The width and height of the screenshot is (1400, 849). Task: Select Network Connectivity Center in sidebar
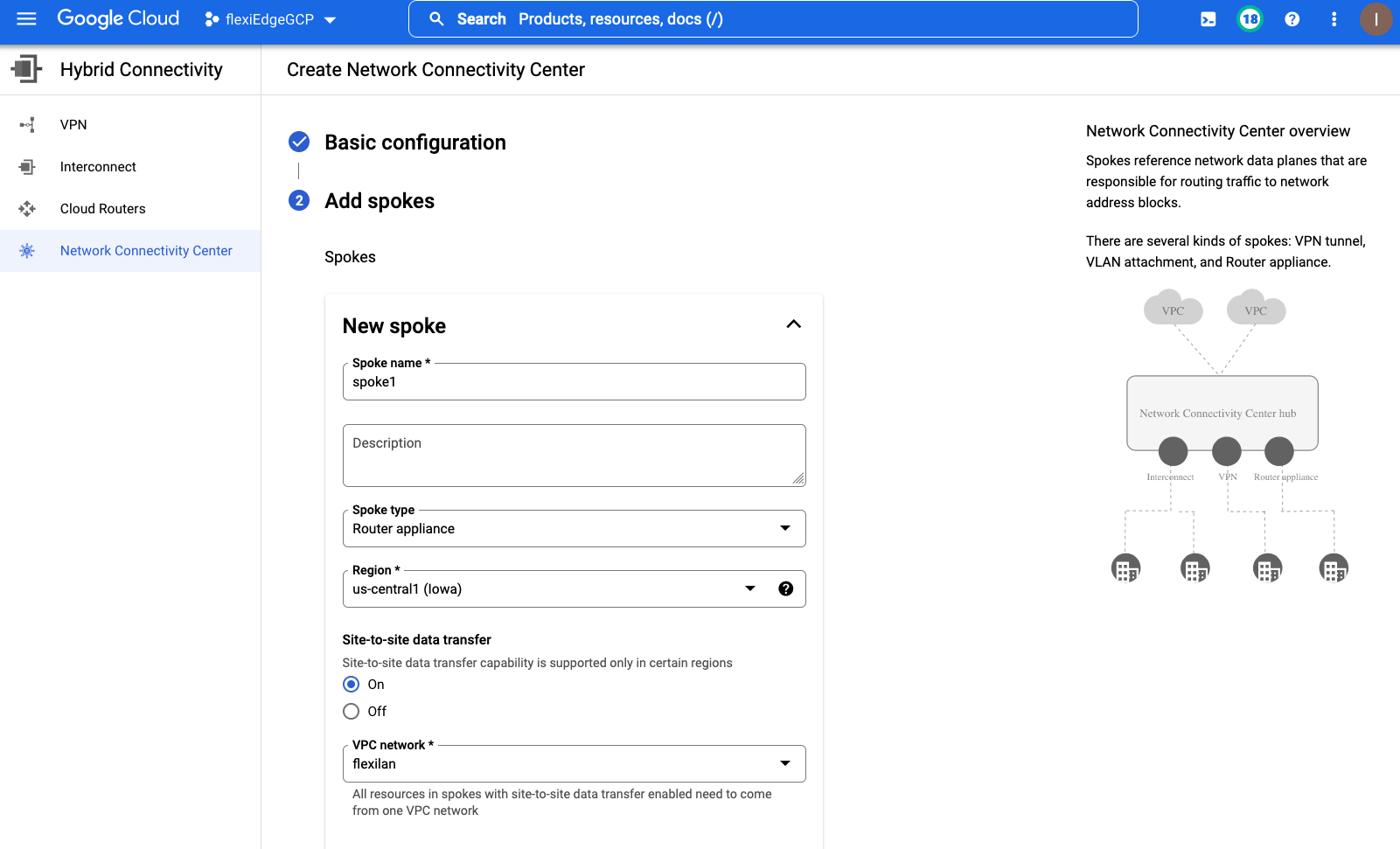[x=130, y=251]
